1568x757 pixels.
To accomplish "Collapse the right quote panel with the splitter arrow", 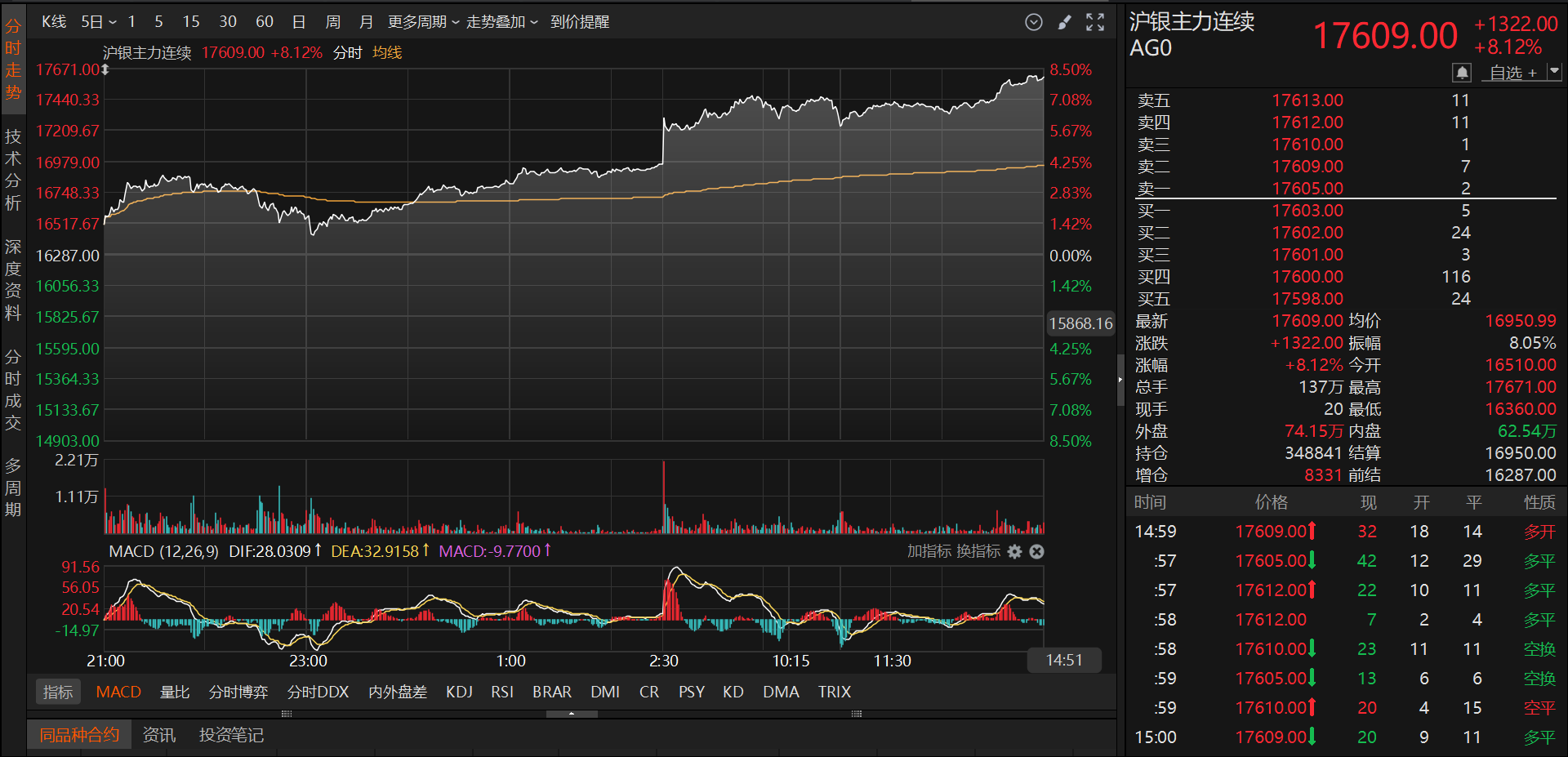I will [x=1120, y=380].
